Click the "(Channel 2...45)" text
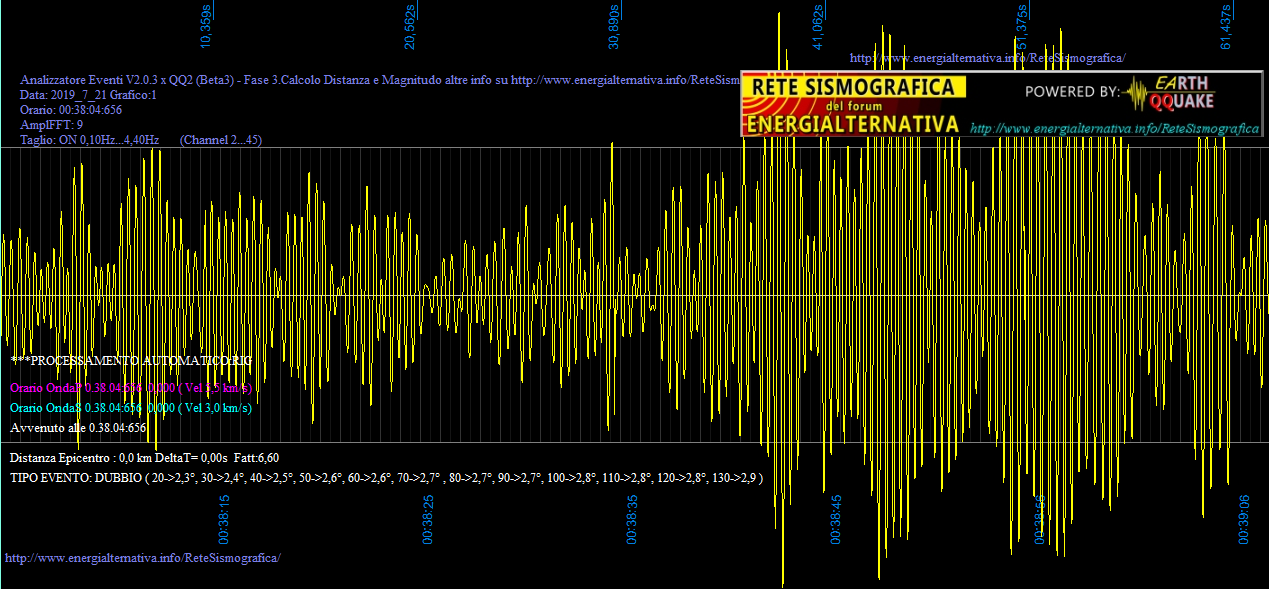This screenshot has height=589, width=1269. [x=220, y=140]
